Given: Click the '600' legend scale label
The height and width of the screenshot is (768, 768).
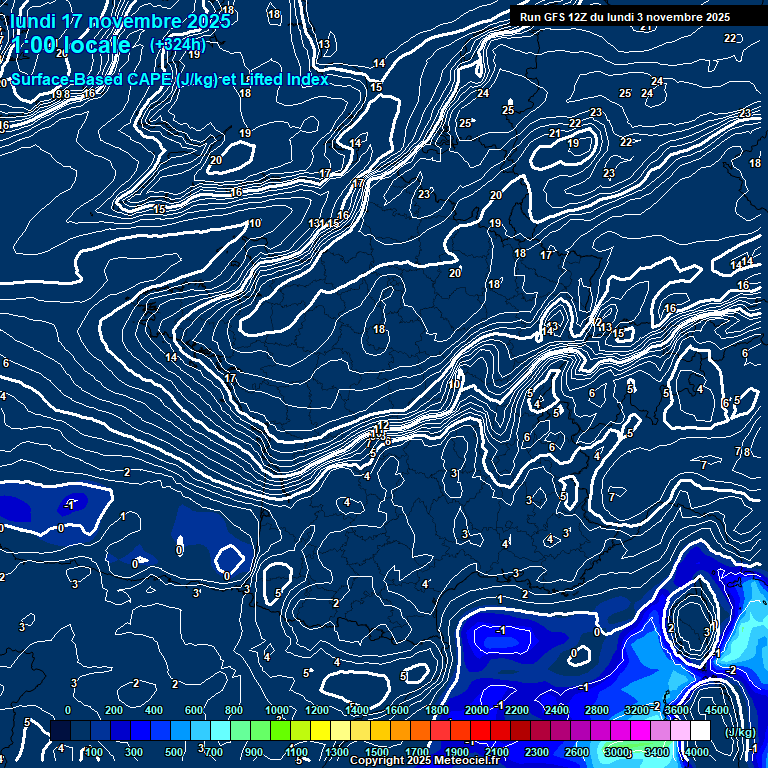Looking at the screenshot, I should (194, 710).
